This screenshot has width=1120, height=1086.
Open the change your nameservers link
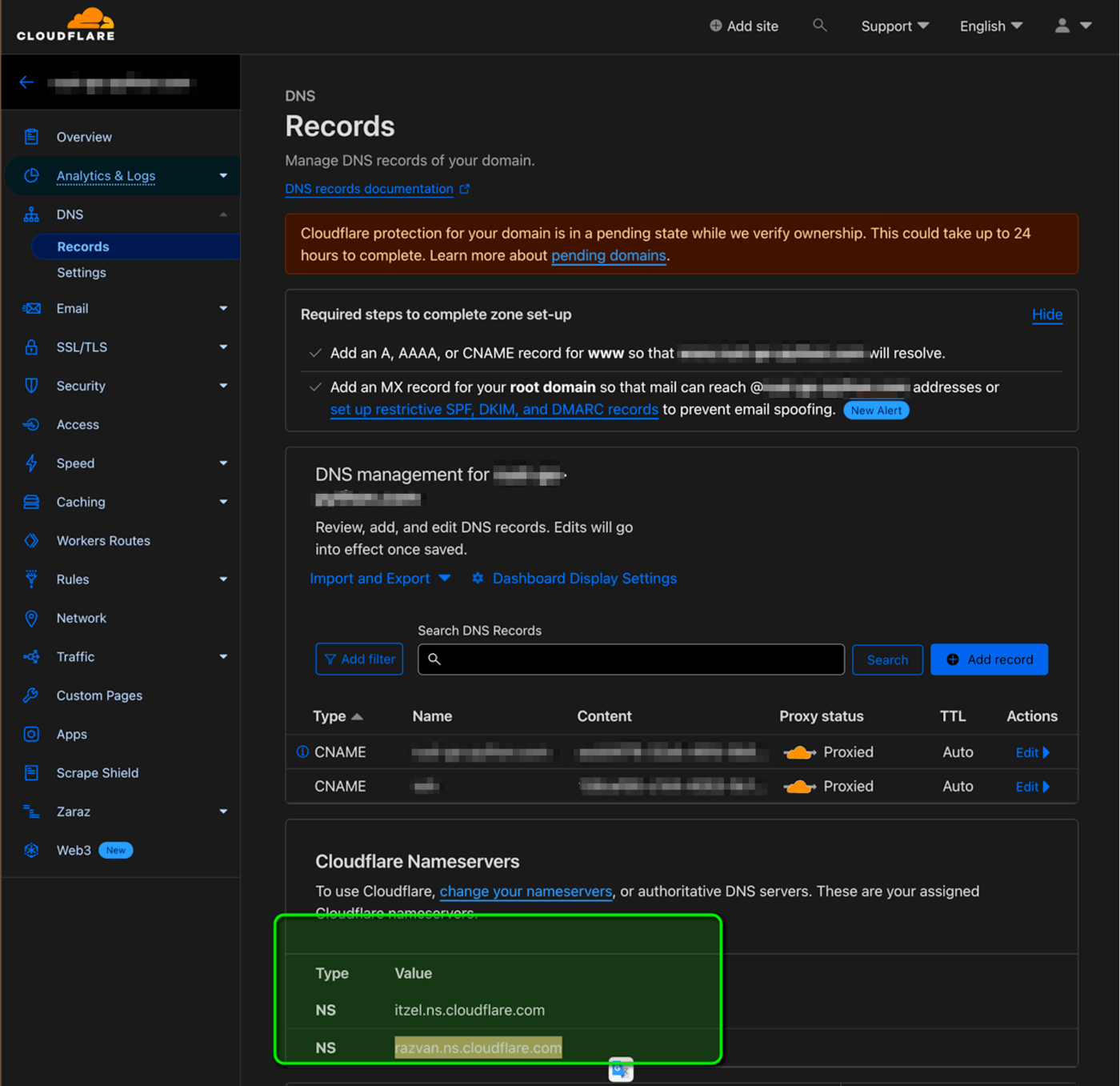click(x=526, y=891)
